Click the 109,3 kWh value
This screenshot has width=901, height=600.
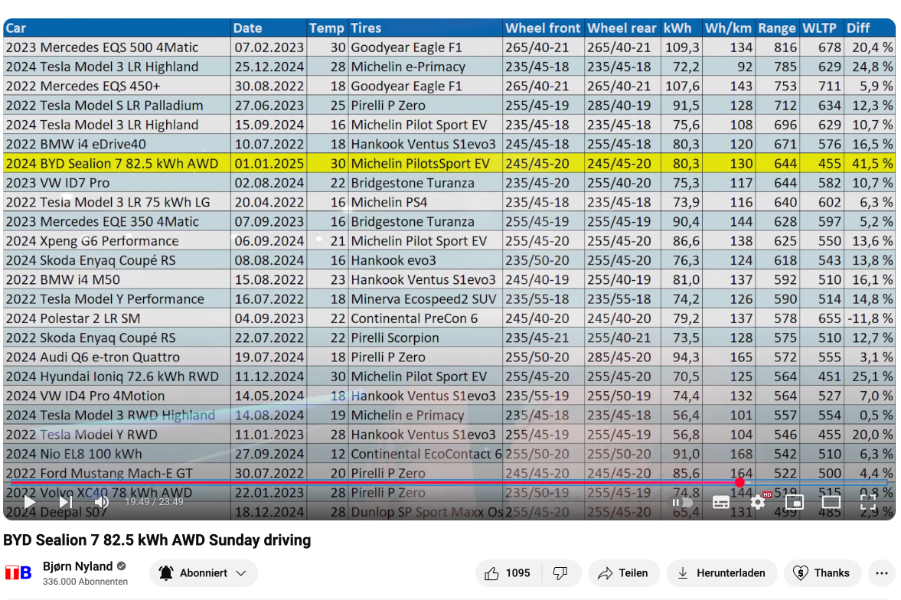point(682,48)
